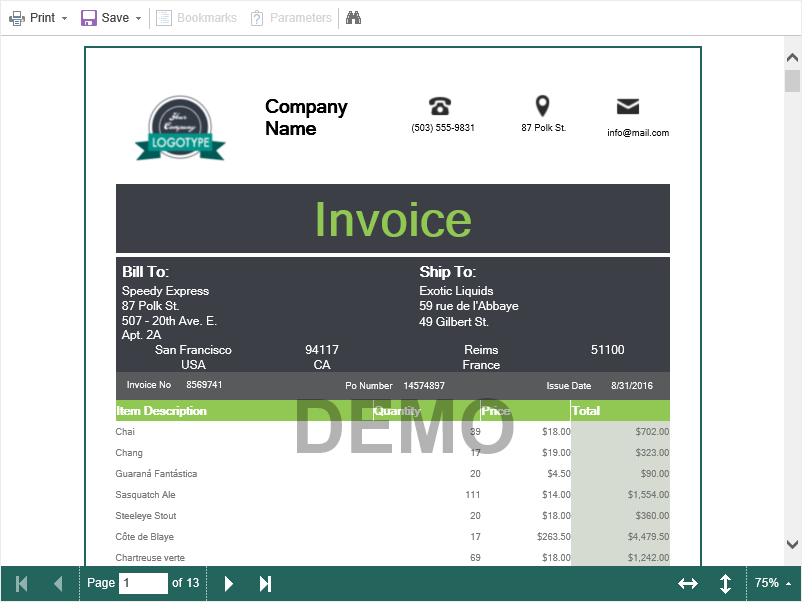Click the binoculars search icon
Image resolution: width=802 pixels, height=602 pixels.
pyautogui.click(x=353, y=18)
